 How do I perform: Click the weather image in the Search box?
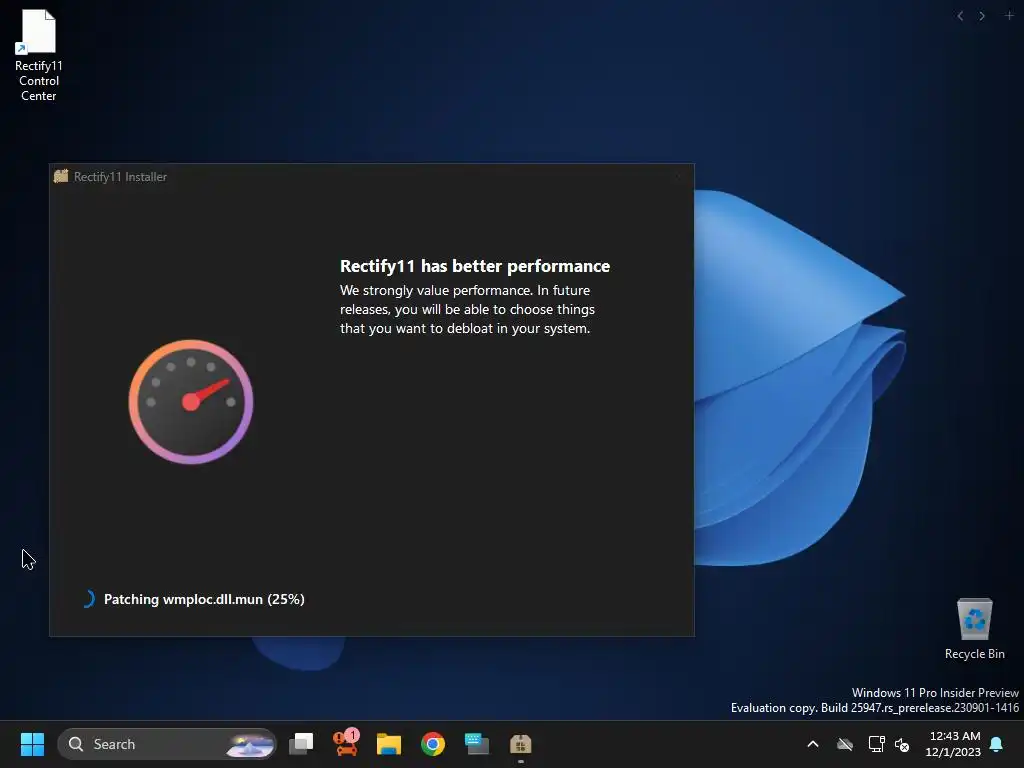249,744
